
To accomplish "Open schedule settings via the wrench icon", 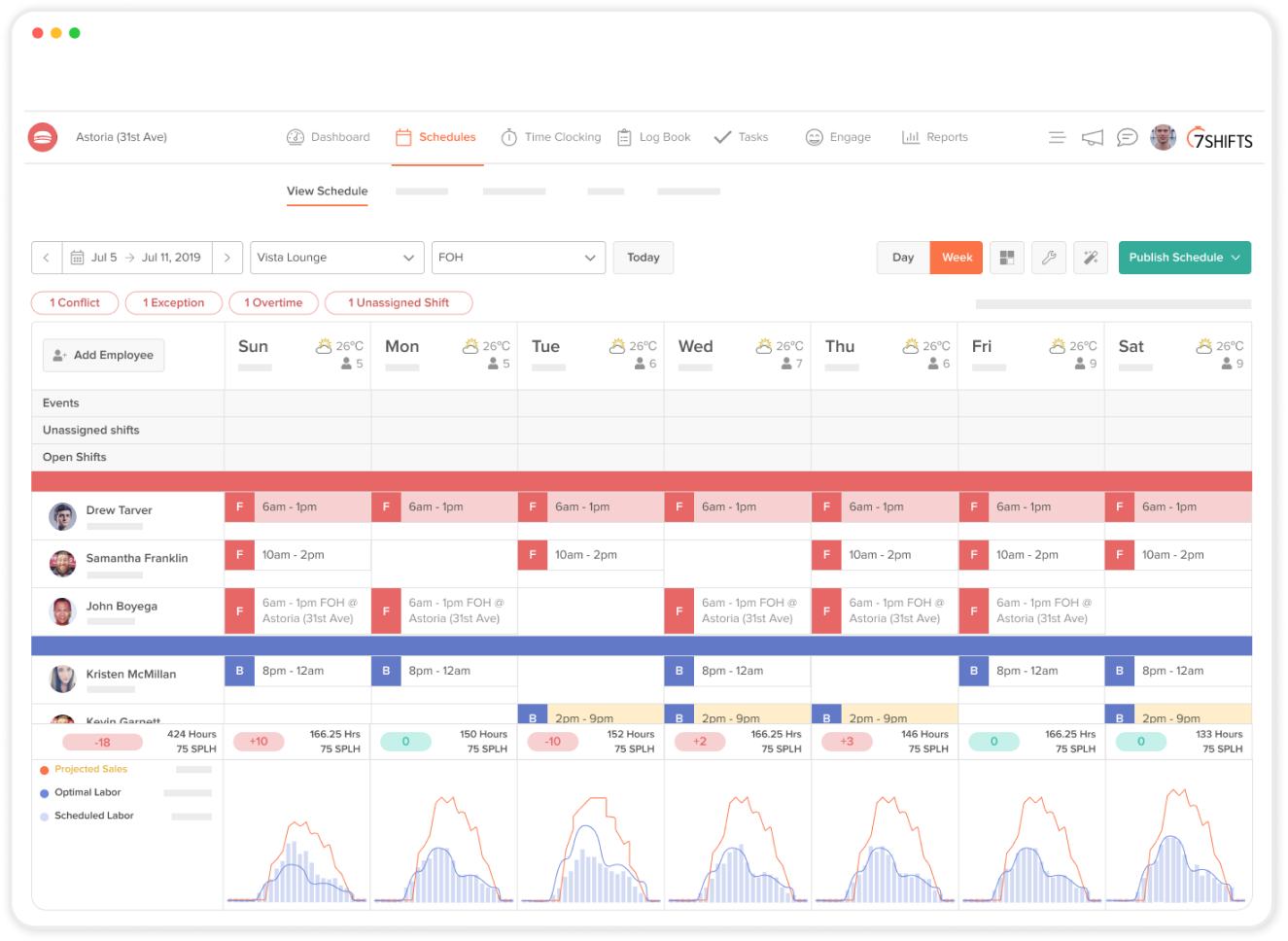I will pyautogui.click(x=1048, y=258).
